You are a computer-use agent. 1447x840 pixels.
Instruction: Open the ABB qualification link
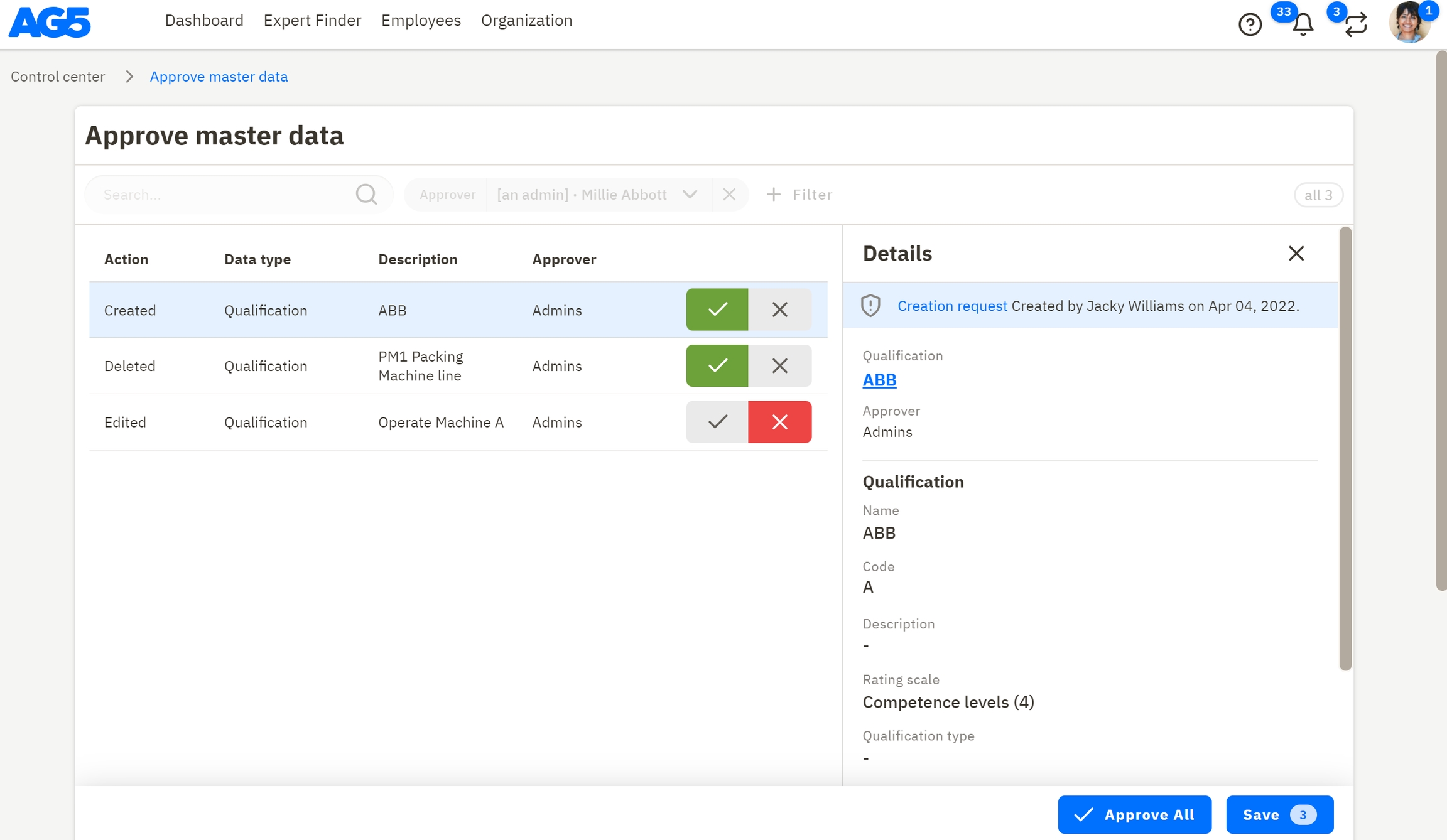click(879, 380)
